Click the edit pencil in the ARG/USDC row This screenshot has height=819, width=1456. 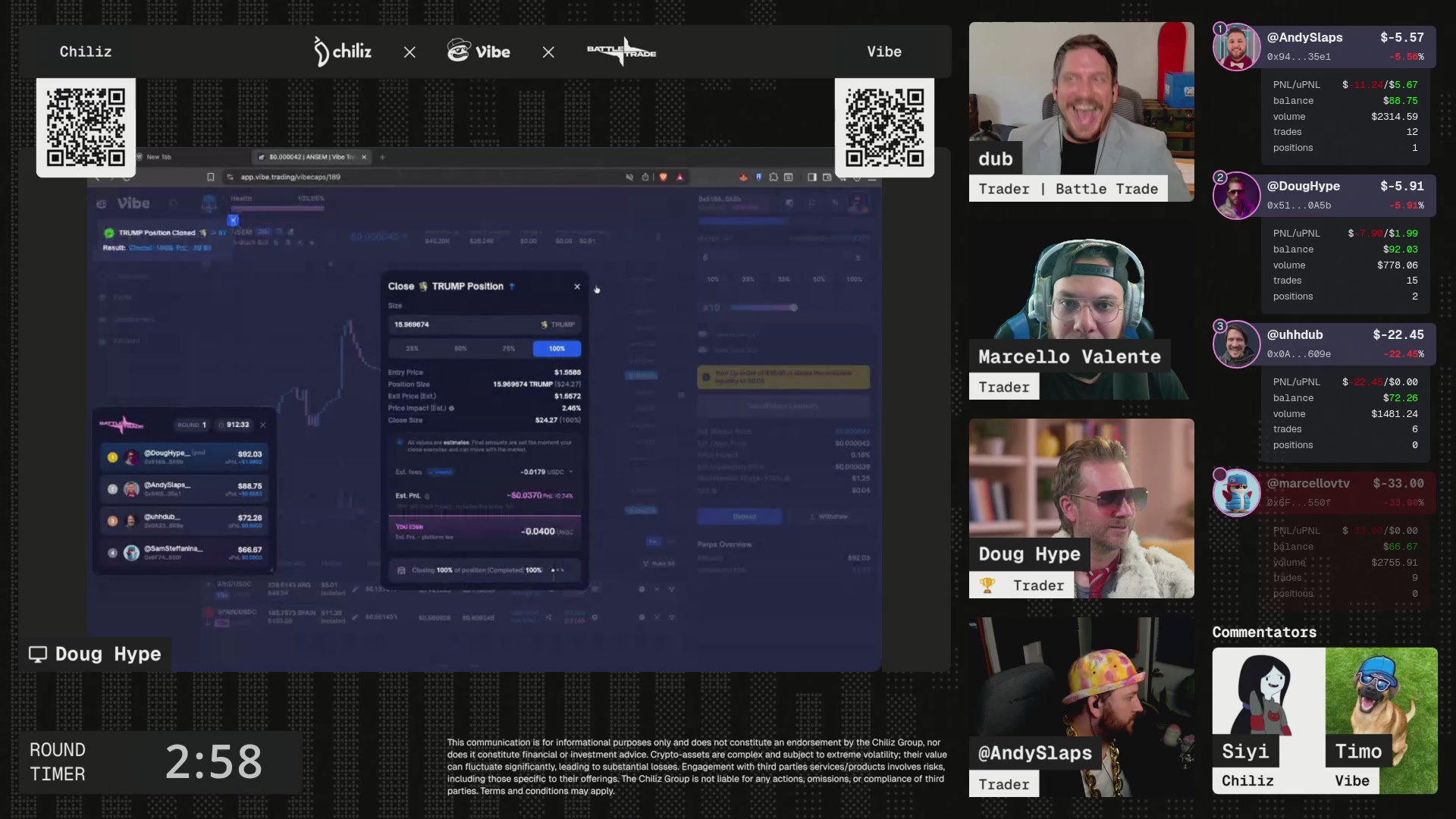354,588
